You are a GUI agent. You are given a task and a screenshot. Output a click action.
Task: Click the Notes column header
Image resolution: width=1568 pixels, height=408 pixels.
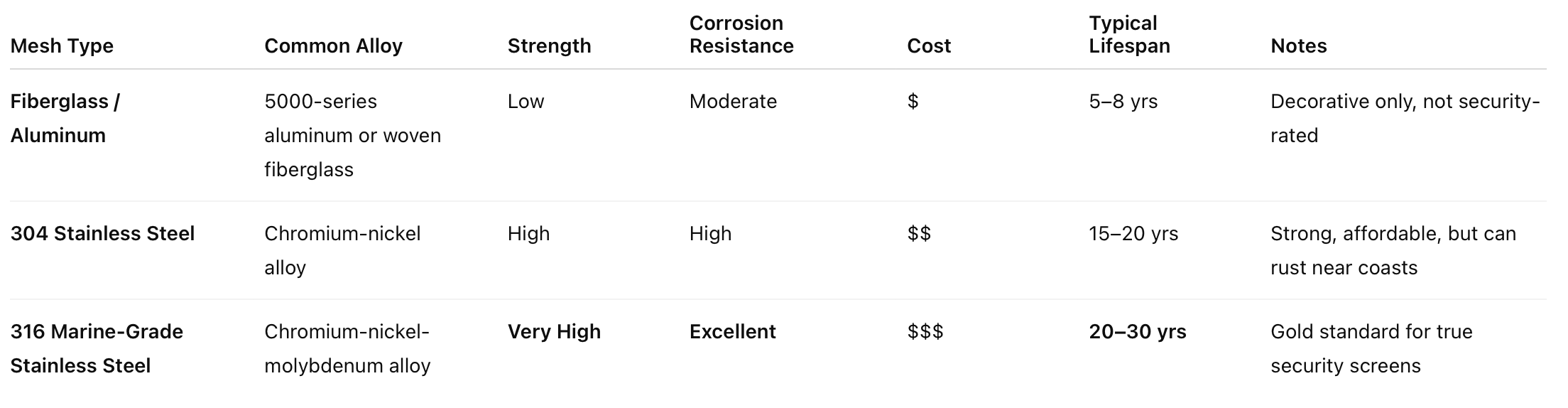click(x=1298, y=46)
